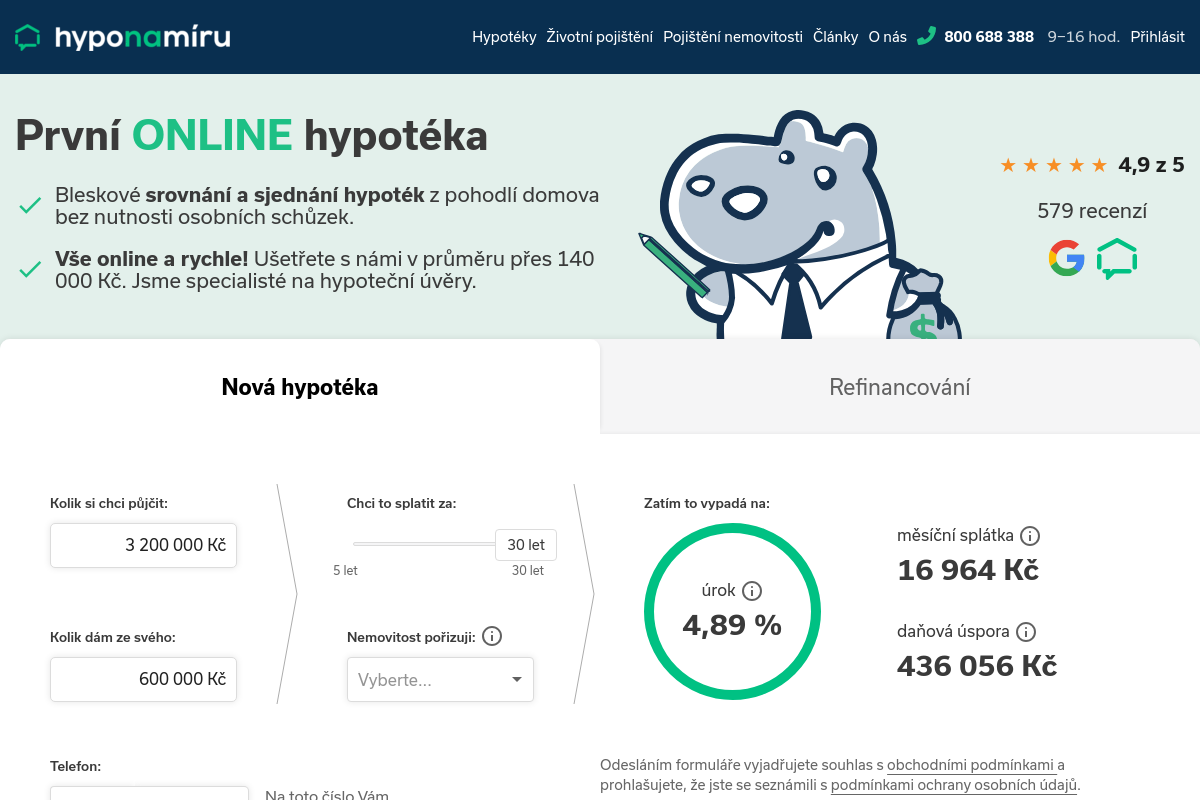Call the number 800 688 388

click(989, 37)
